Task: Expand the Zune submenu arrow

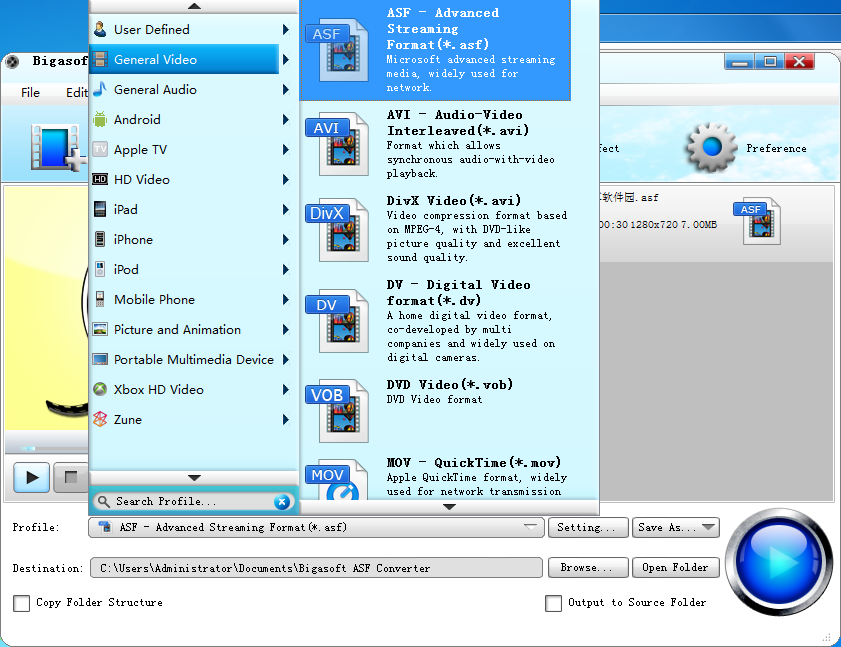Action: click(x=286, y=420)
